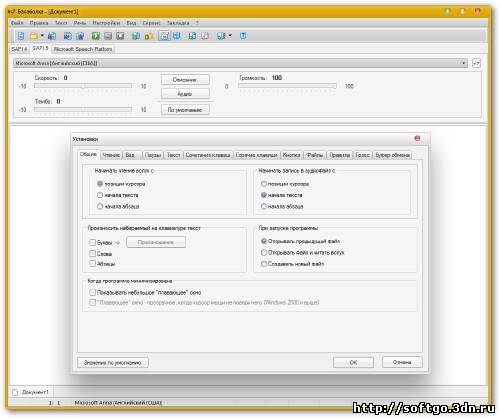Check the floating window option checkbox
Image resolution: width=500 pixels, height=418 pixels.
92,292
